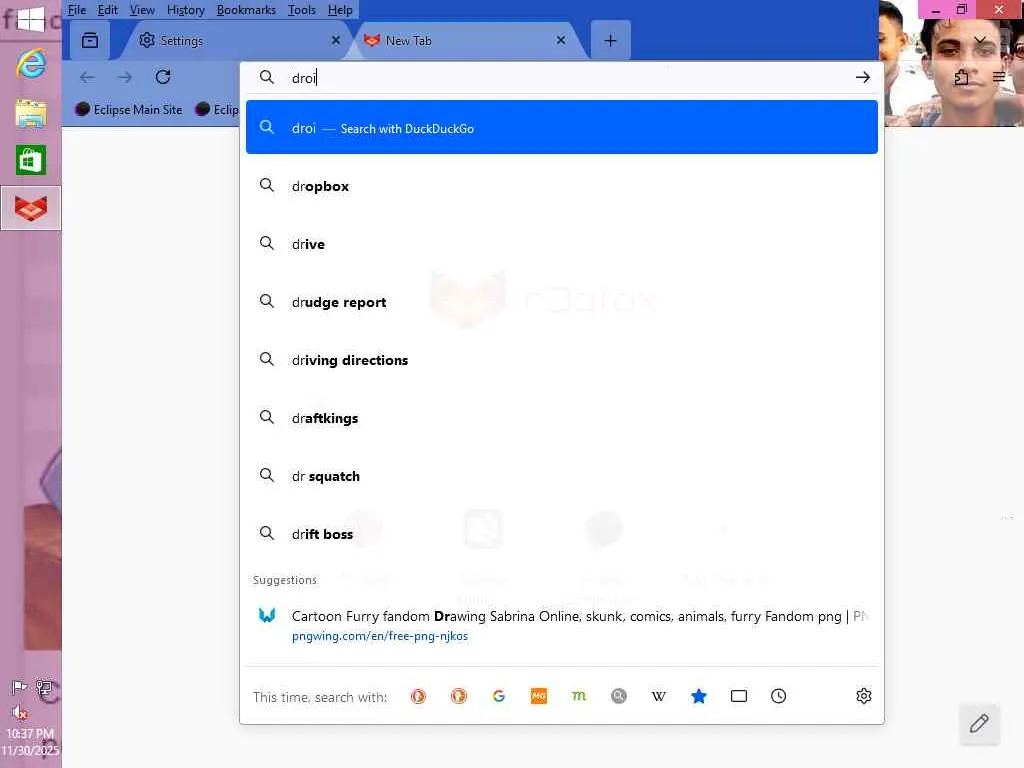
Task: Open search settings gear in the dropdown
Action: (864, 696)
